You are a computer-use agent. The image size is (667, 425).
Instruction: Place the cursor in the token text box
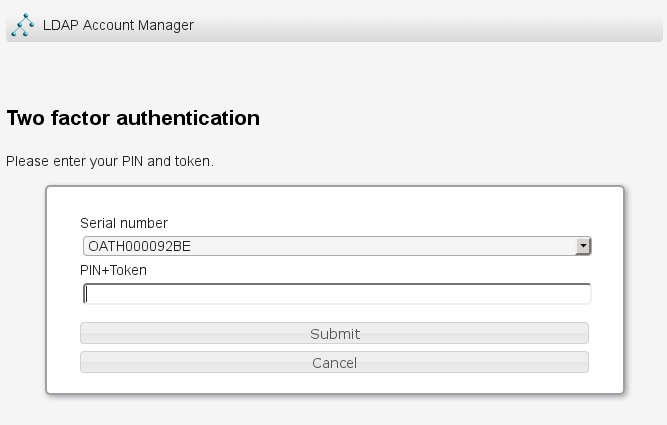(x=337, y=294)
